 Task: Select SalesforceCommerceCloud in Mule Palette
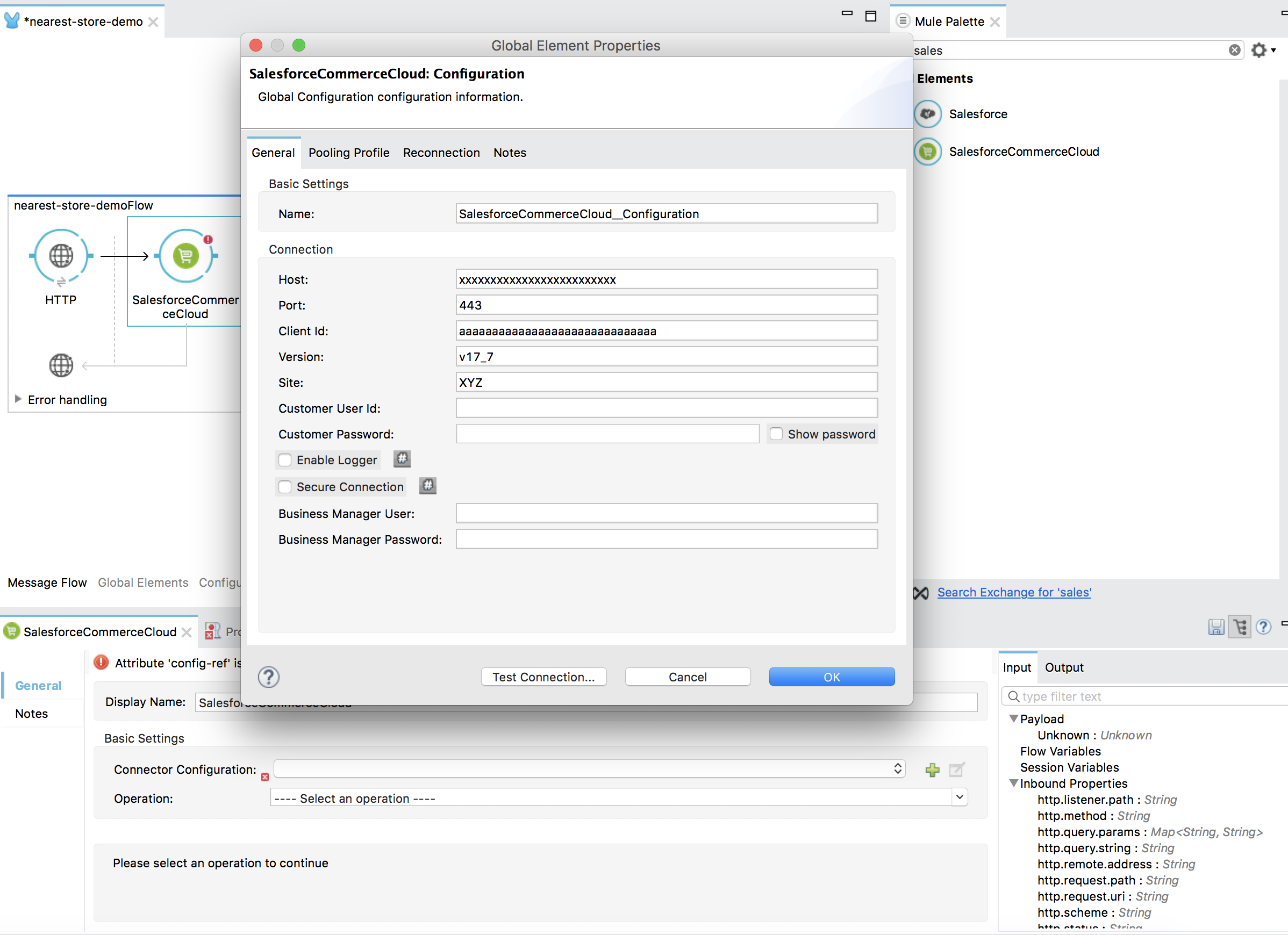coord(1007,152)
